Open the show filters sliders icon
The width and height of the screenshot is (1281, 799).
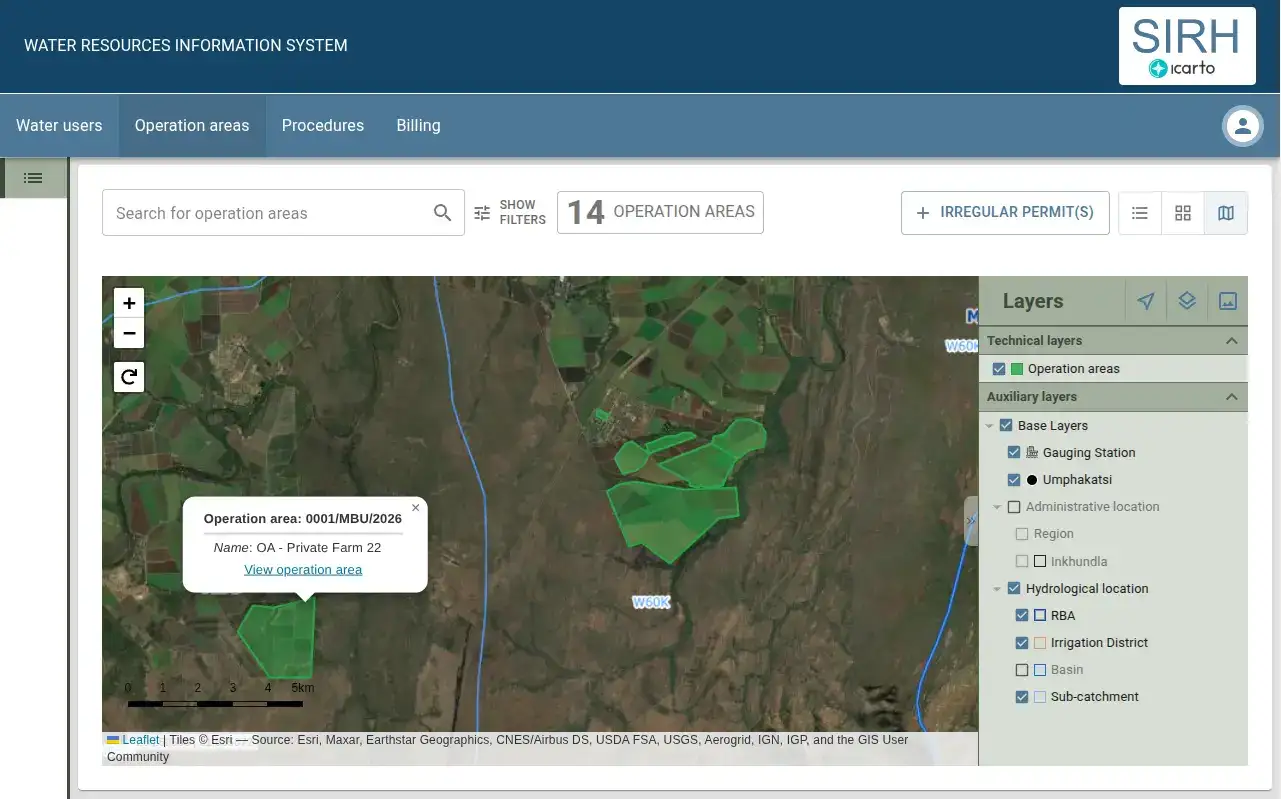coord(482,213)
